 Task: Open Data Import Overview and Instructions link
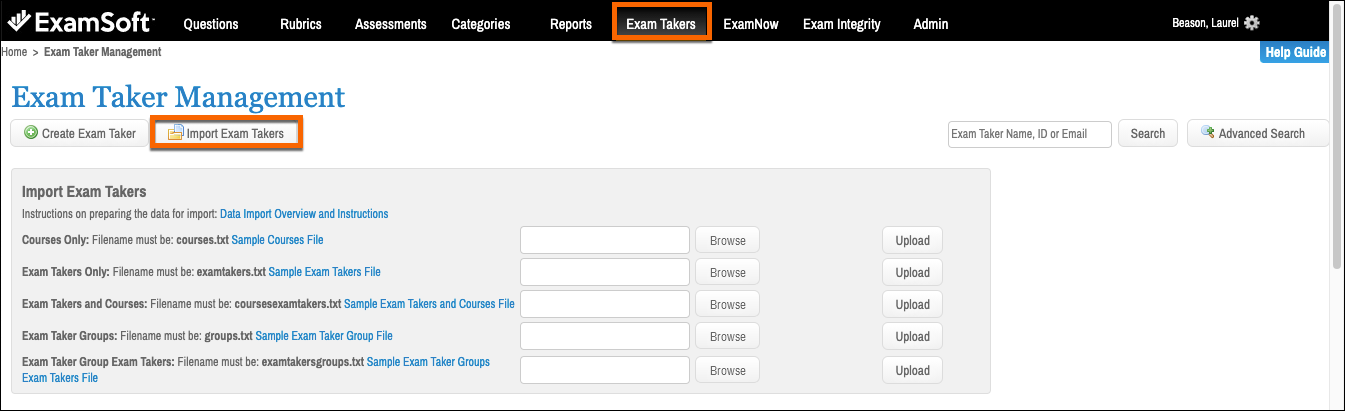[x=304, y=214]
